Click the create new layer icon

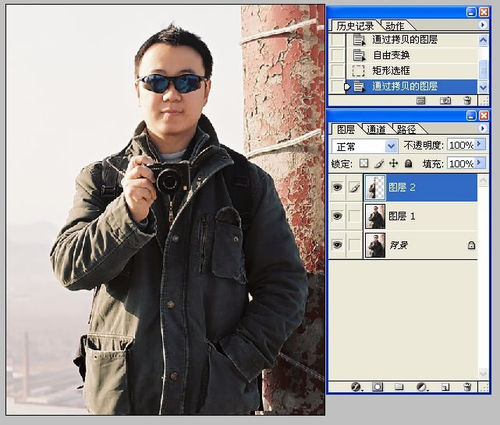pos(445,387)
